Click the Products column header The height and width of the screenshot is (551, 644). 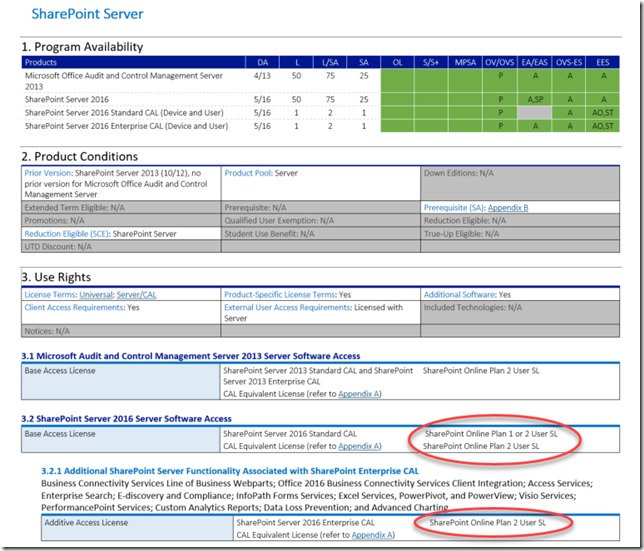[x=133, y=62]
